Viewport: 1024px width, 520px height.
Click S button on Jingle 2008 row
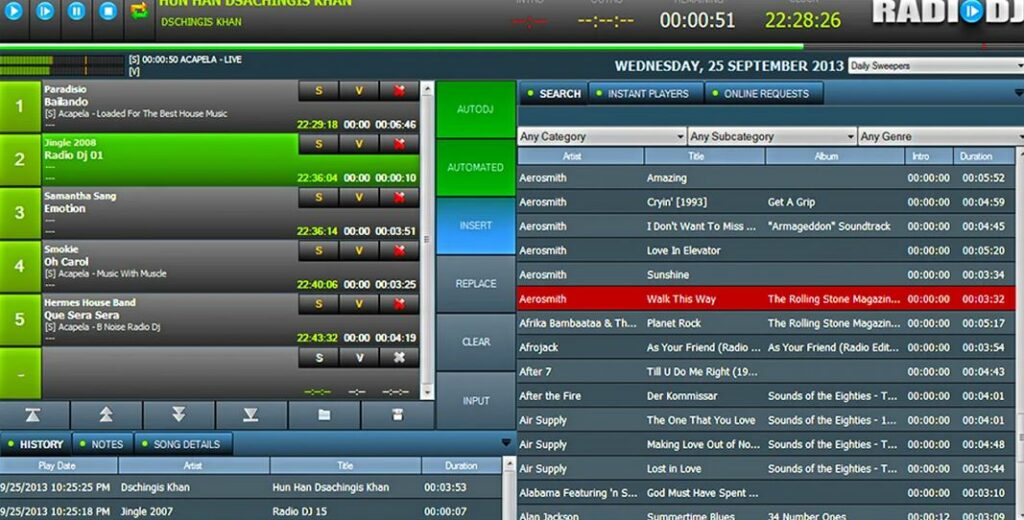tap(319, 144)
